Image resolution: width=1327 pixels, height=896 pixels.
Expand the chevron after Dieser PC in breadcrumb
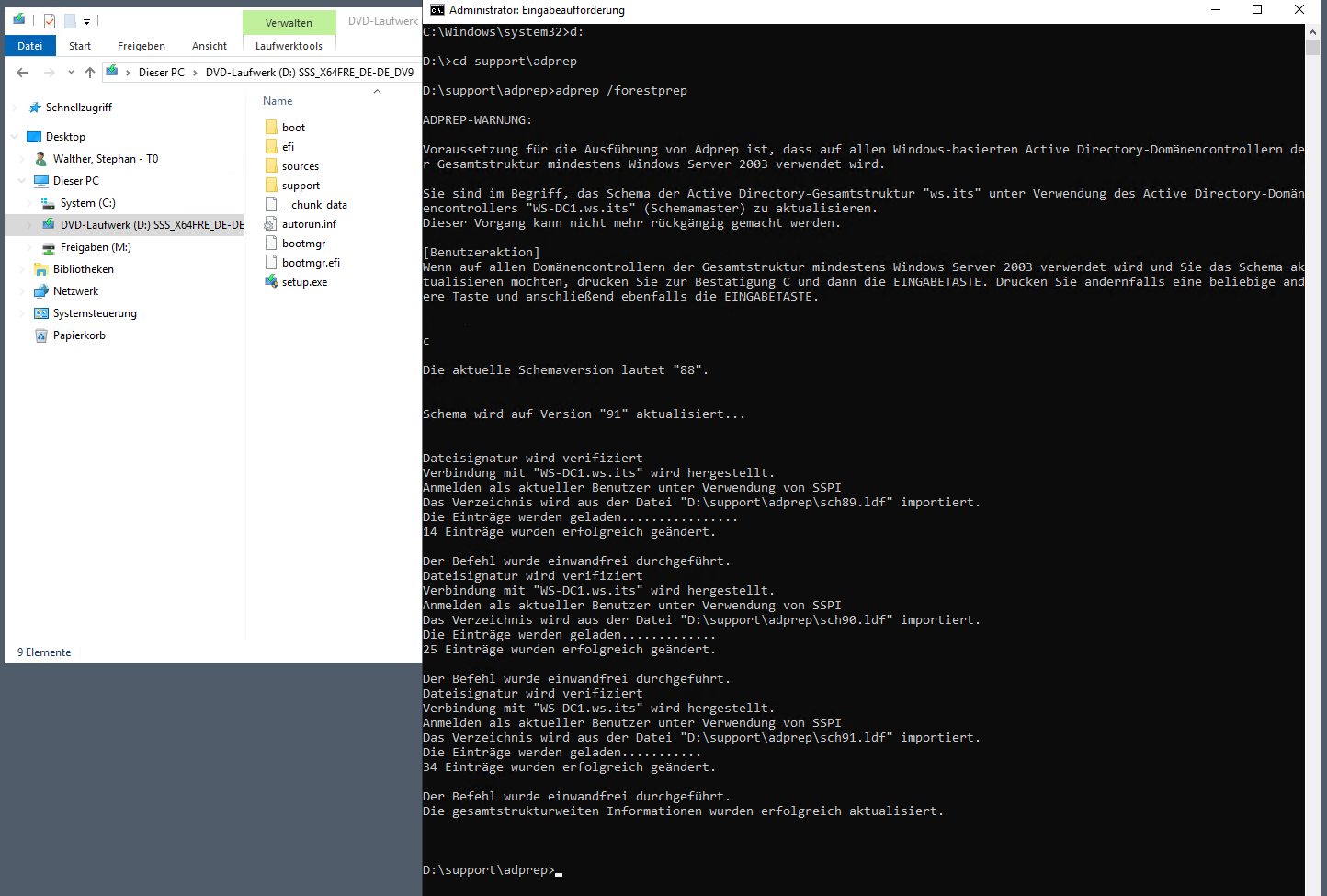coord(195,72)
